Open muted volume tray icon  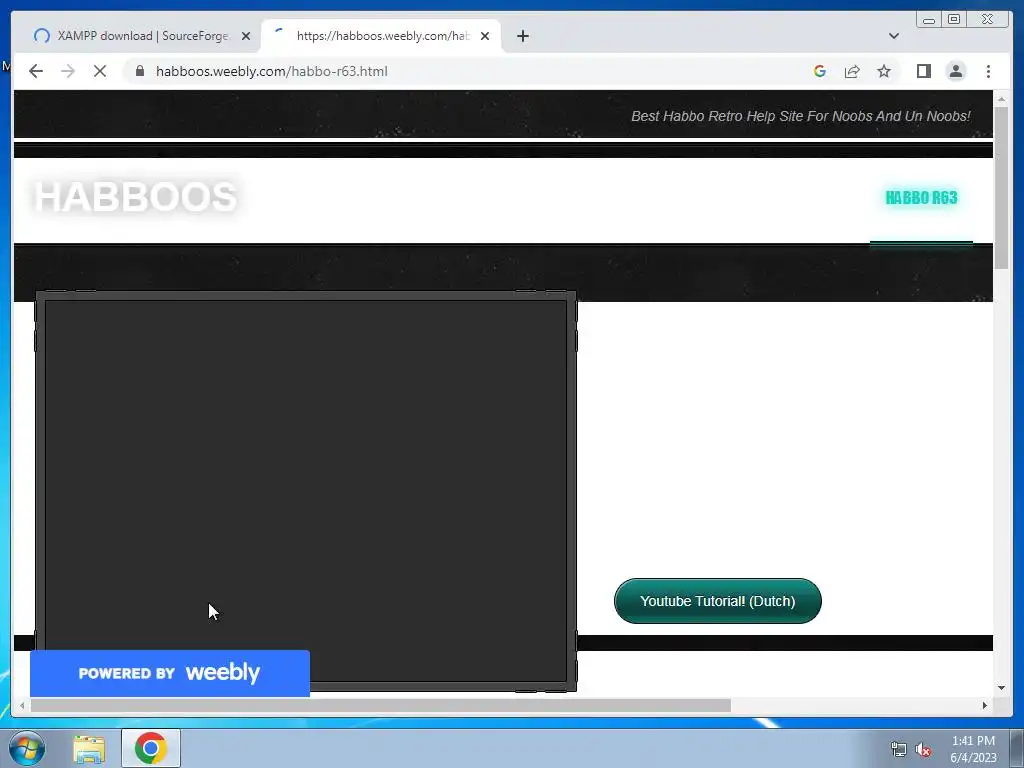(923, 749)
